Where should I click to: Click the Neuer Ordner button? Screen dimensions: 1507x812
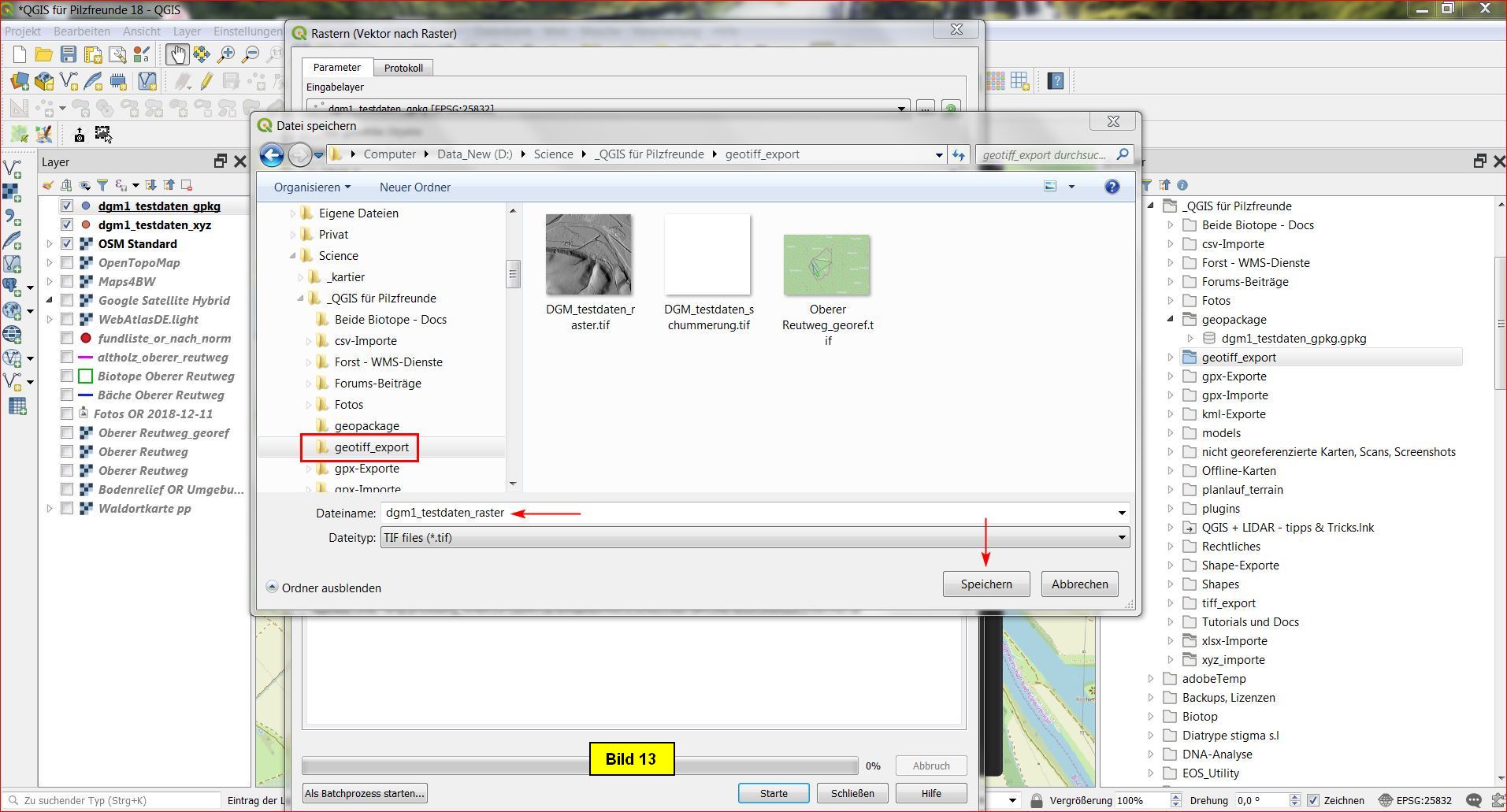point(415,187)
